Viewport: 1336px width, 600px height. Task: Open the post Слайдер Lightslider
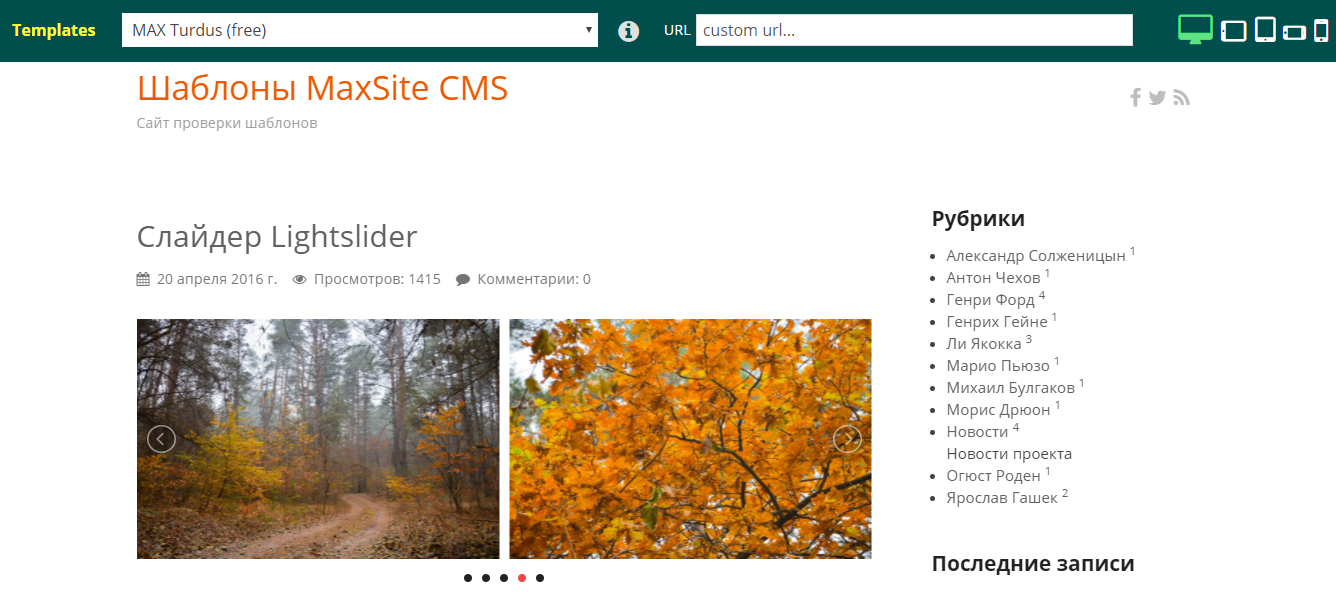(276, 237)
